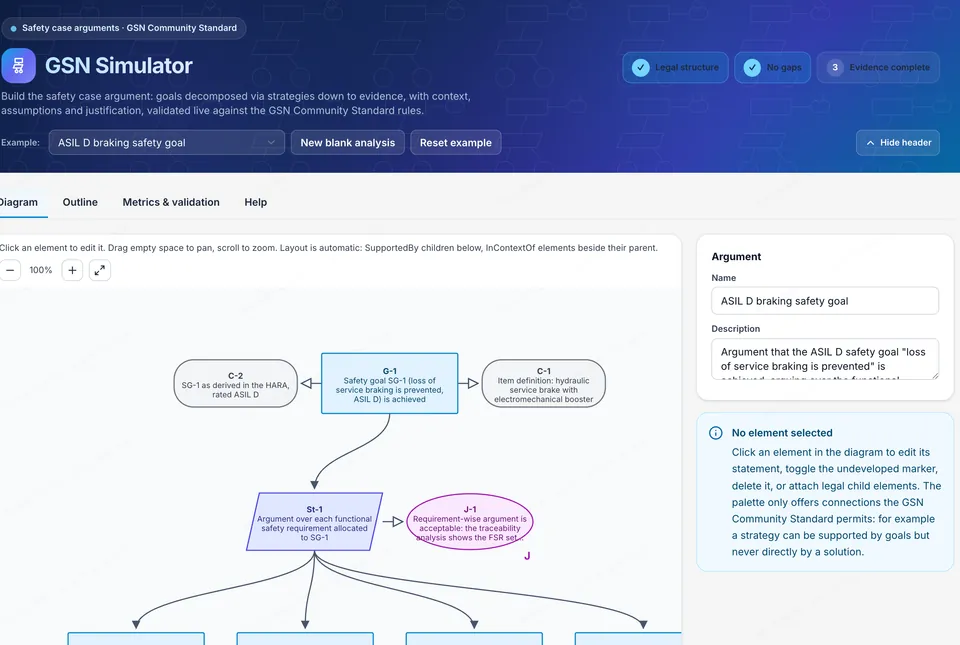Click the No gaps checkmark icon
960x645 pixels.
[x=752, y=67]
